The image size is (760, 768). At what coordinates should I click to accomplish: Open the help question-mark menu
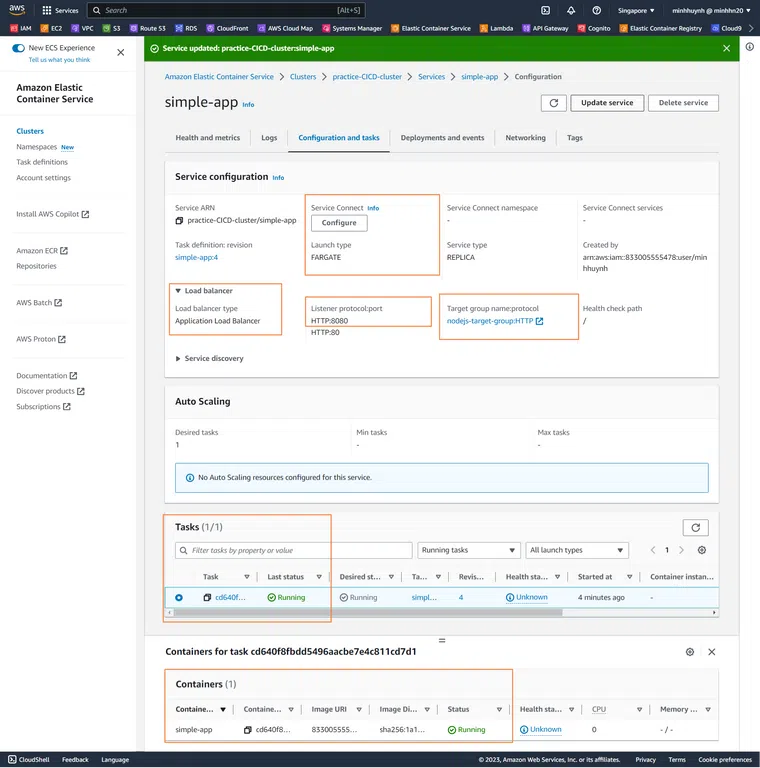point(596,10)
